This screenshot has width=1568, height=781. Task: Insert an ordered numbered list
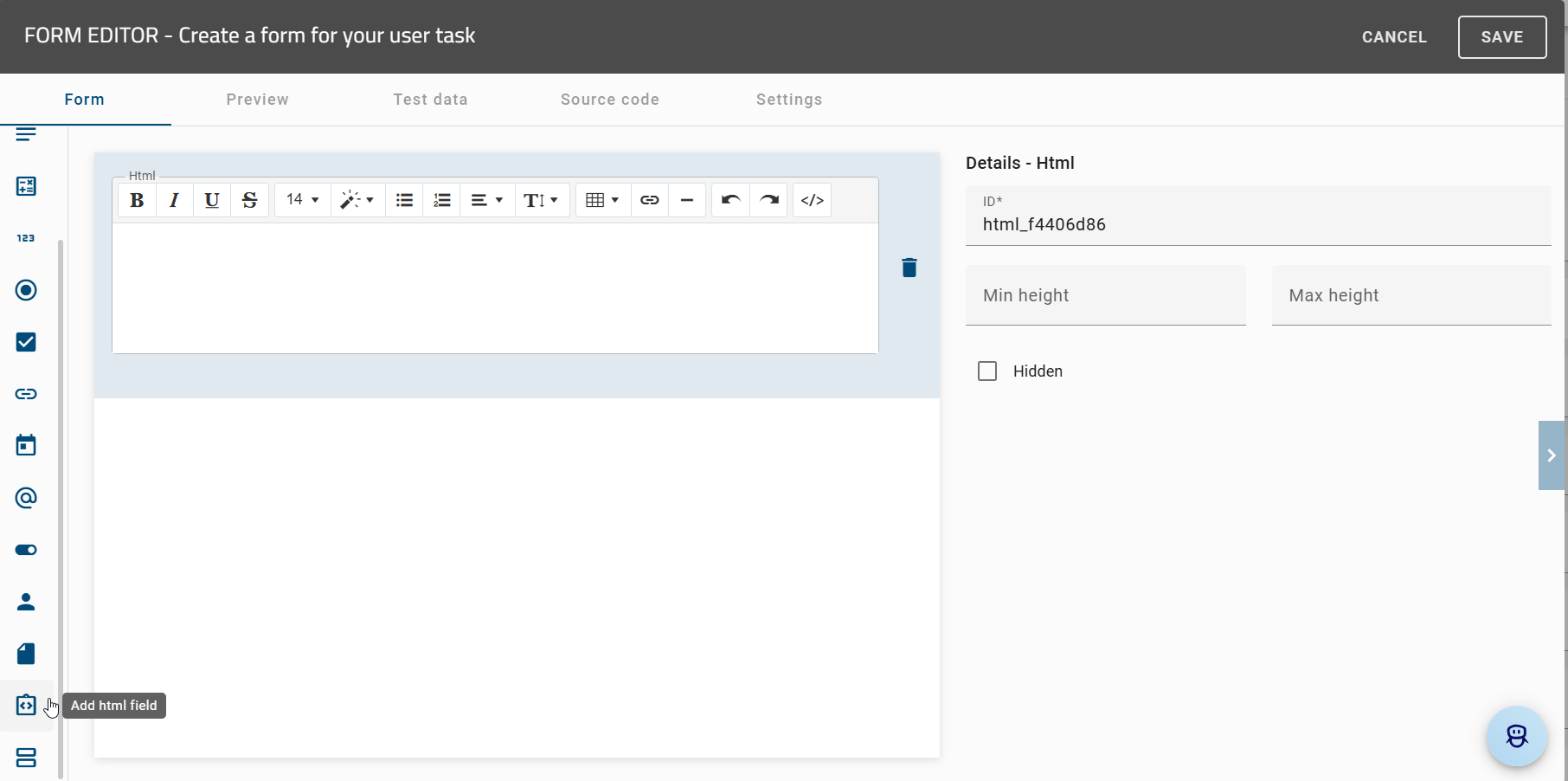442,200
